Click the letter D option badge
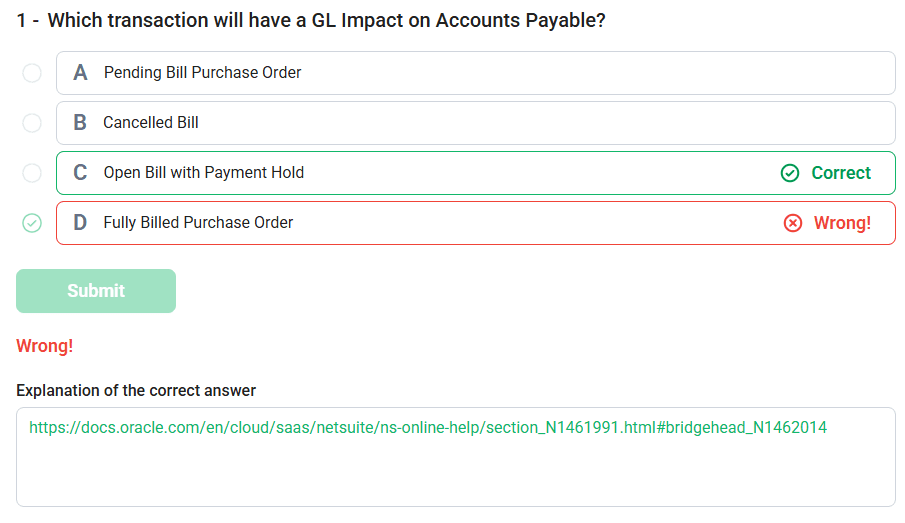This screenshot has width=905, height=523. [x=80, y=222]
